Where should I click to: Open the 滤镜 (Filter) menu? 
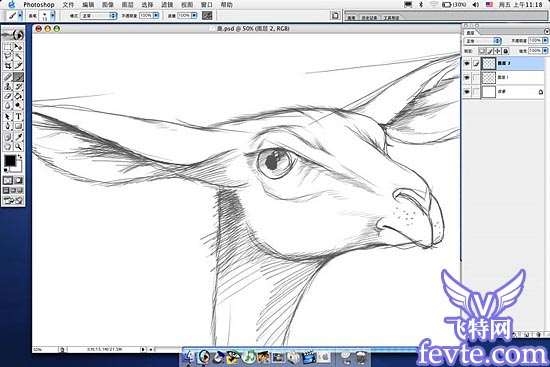click(x=167, y=5)
